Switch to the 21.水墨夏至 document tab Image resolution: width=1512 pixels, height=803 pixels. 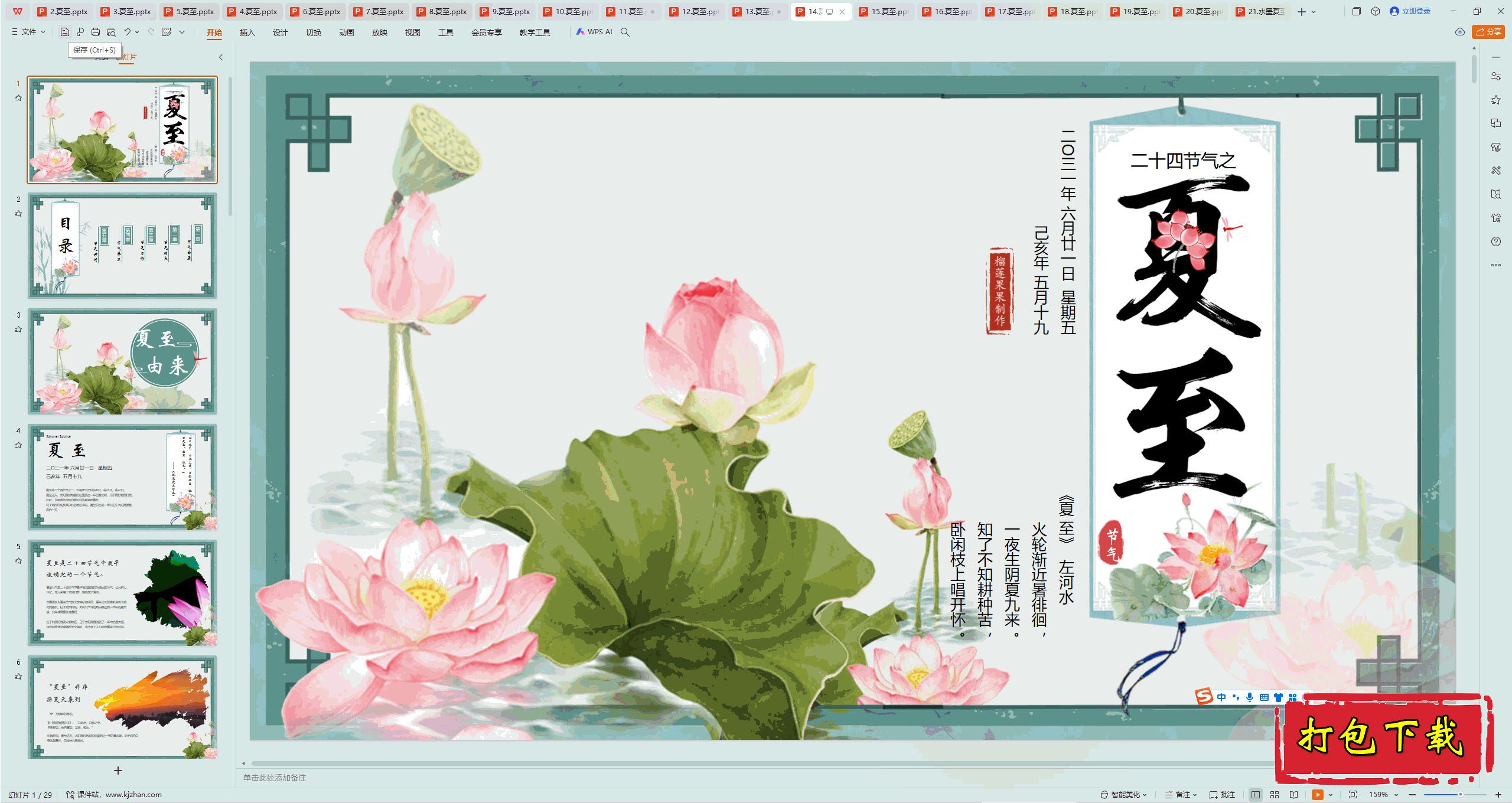click(1261, 11)
